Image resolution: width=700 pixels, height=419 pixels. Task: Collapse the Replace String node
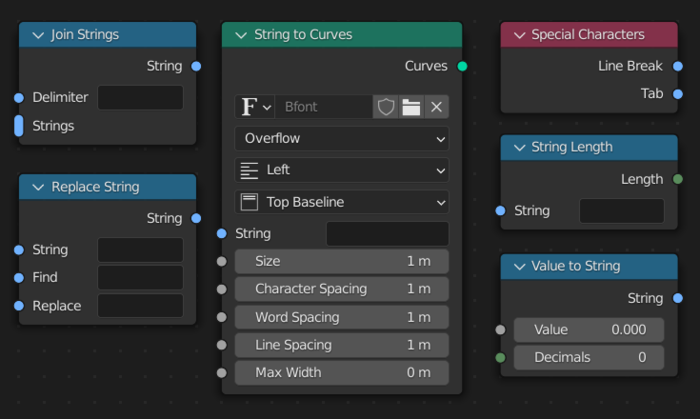(38, 187)
